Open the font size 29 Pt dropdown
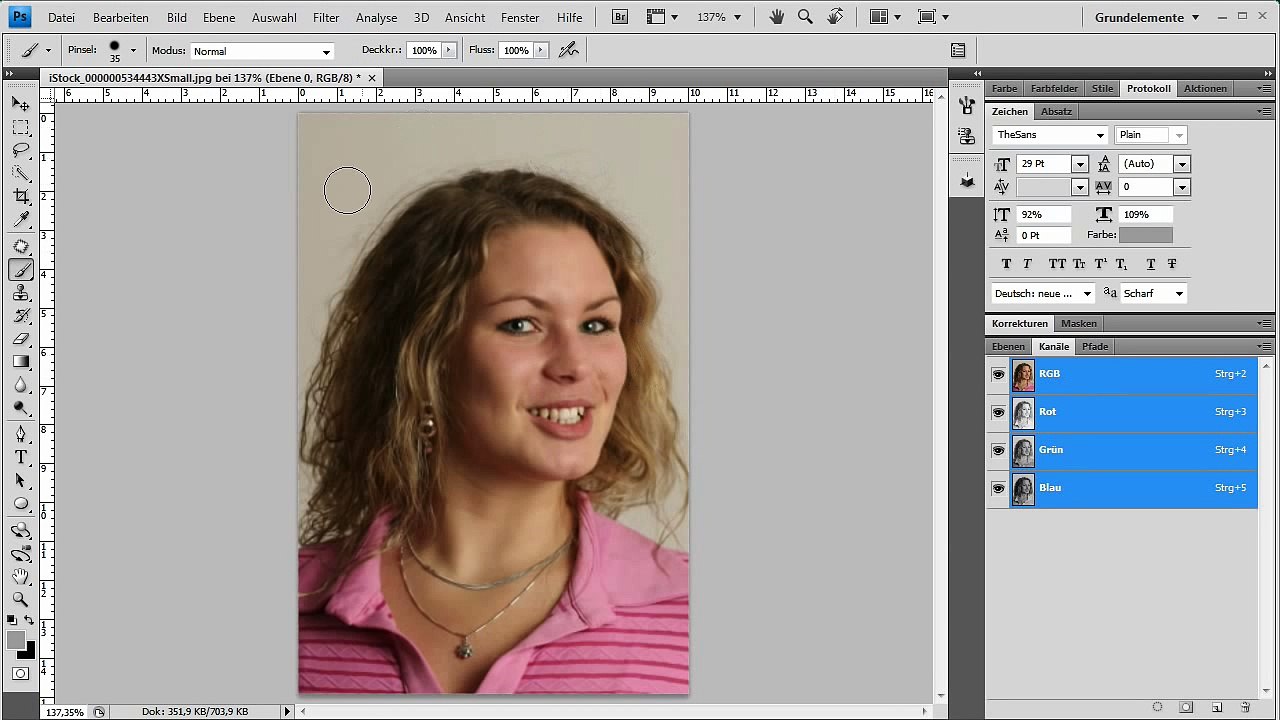1280x720 pixels. [x=1079, y=164]
